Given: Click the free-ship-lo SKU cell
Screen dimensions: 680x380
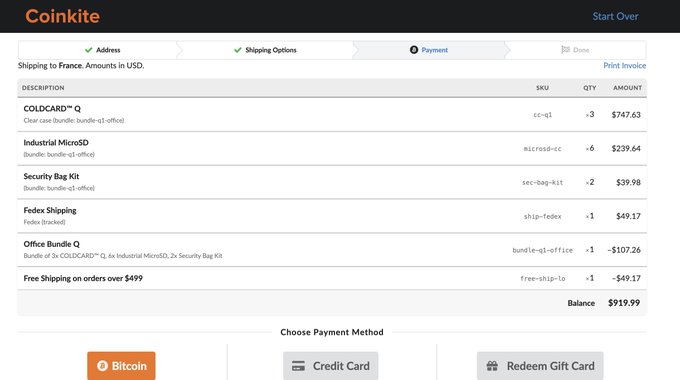Looking at the screenshot, I should 543,278.
